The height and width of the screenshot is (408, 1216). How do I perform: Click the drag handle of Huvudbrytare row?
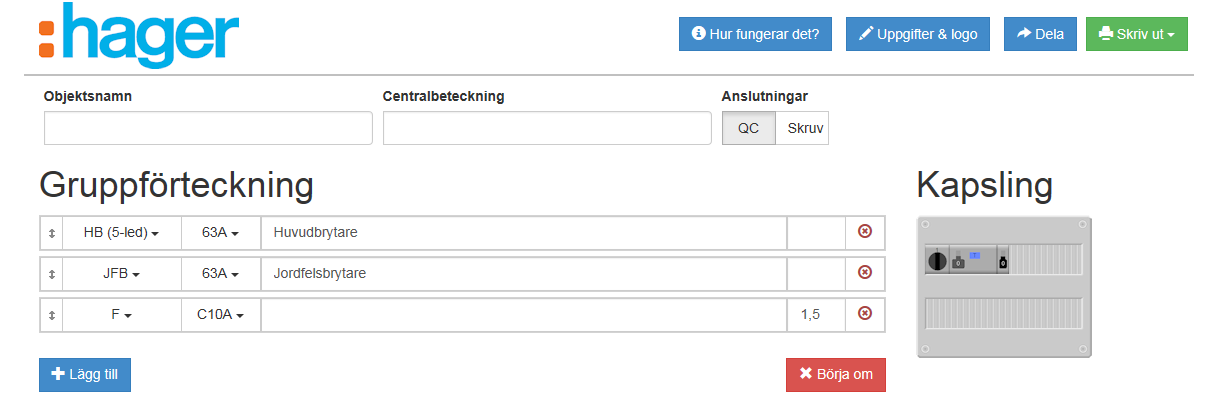coord(51,232)
